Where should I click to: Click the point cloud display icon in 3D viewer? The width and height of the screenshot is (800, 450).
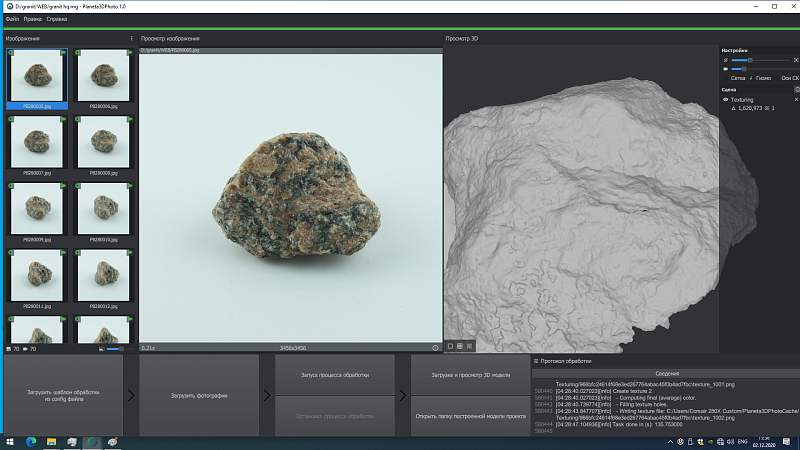pyautogui.click(x=469, y=346)
